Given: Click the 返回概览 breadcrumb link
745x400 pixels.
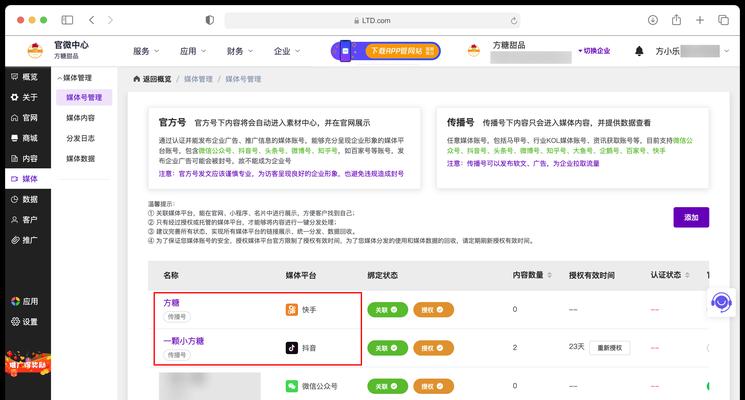Looking at the screenshot, I should [152, 79].
